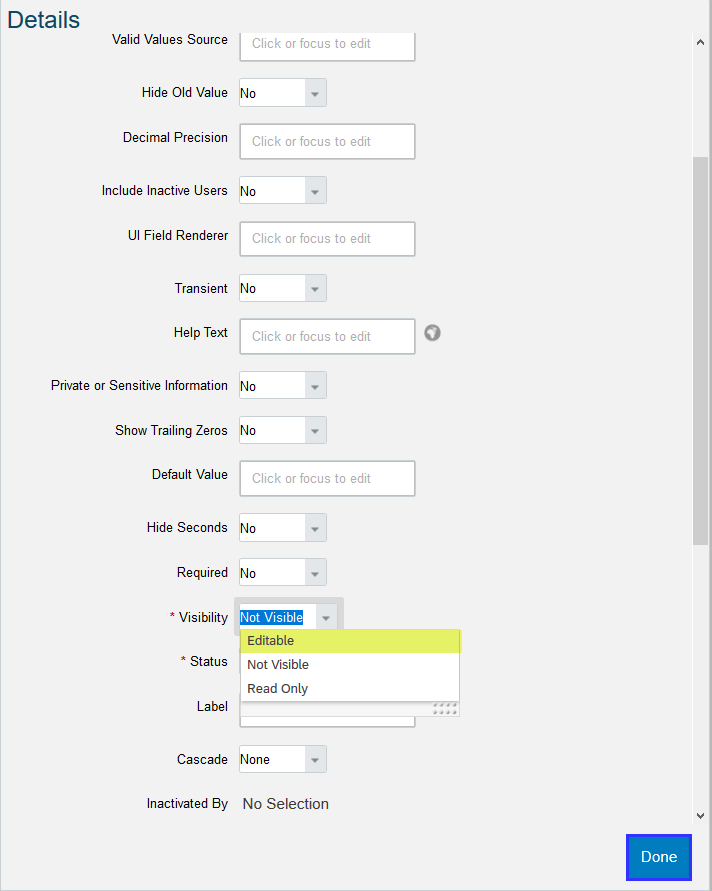Click the scroll down arrow

point(700,816)
